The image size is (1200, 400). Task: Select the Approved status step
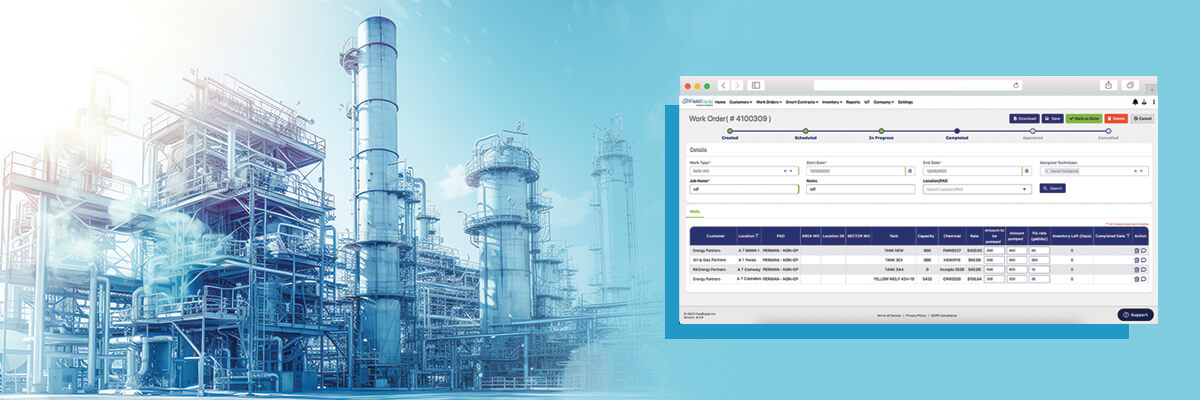click(1032, 131)
